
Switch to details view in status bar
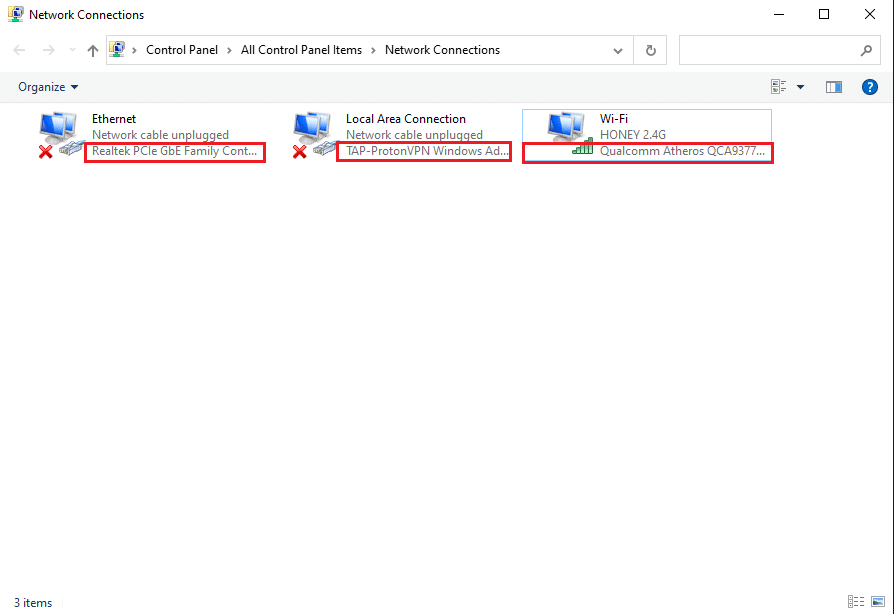[856, 602]
